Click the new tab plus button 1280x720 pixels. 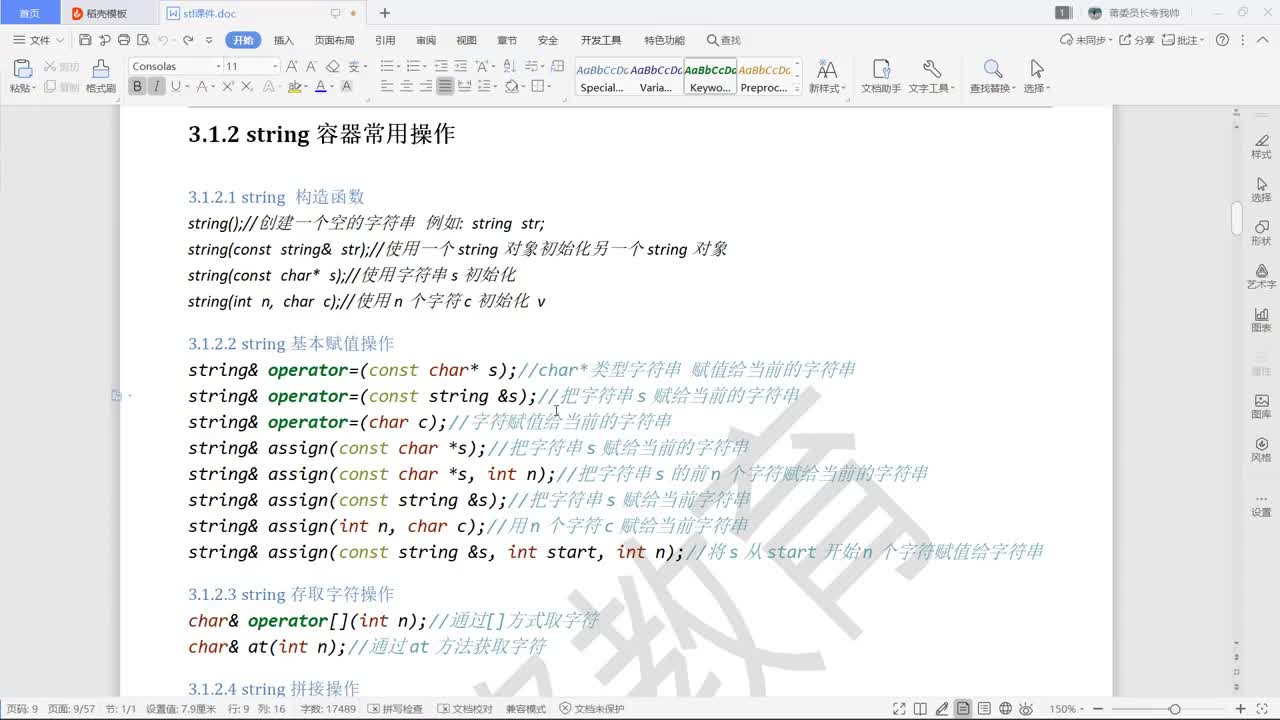coord(384,13)
